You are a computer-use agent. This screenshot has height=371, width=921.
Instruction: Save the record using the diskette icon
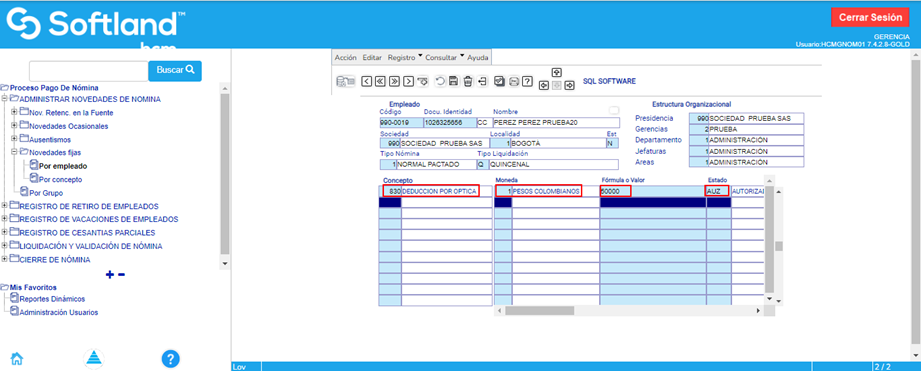pos(453,81)
